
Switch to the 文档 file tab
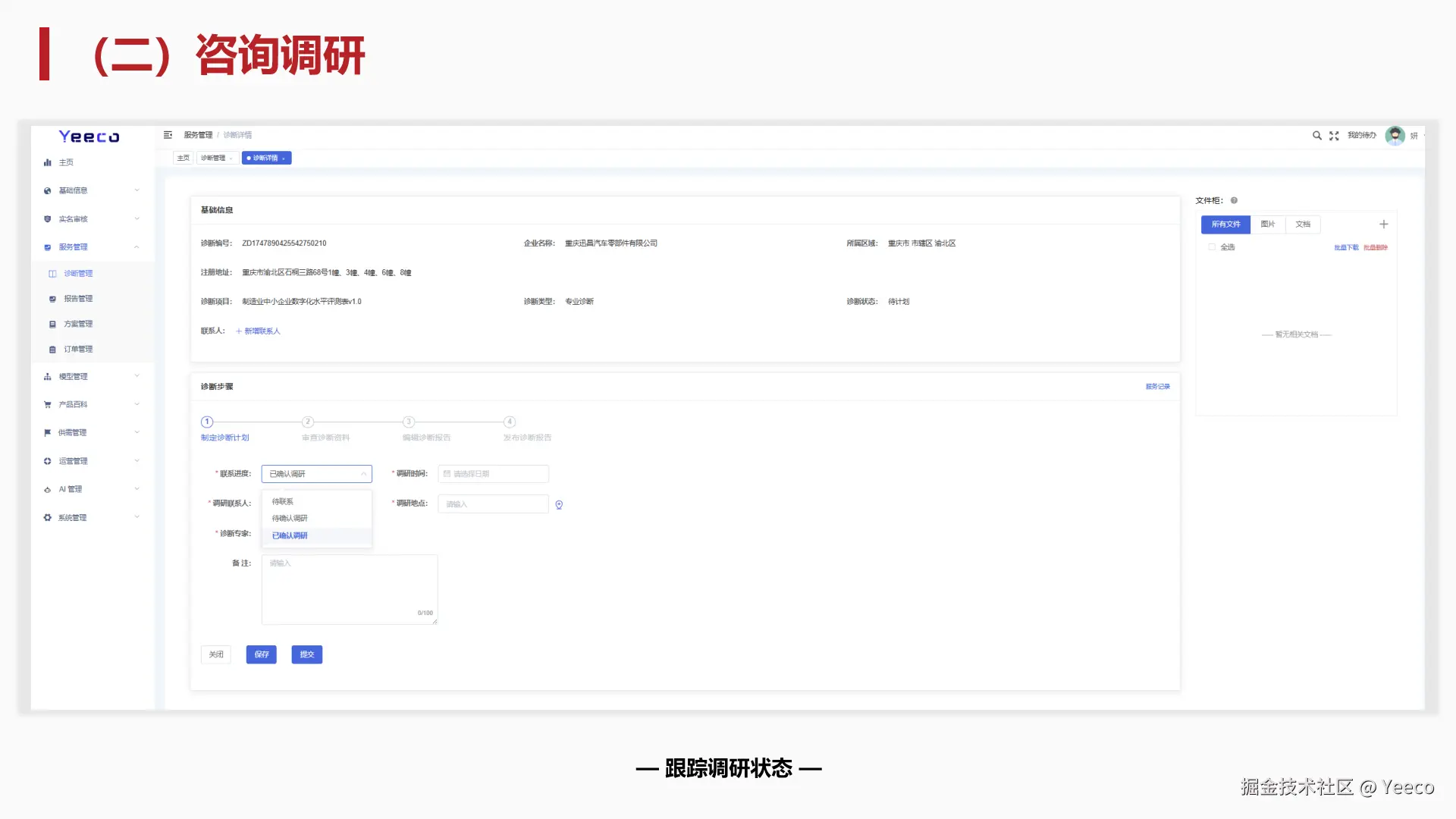tap(1303, 224)
